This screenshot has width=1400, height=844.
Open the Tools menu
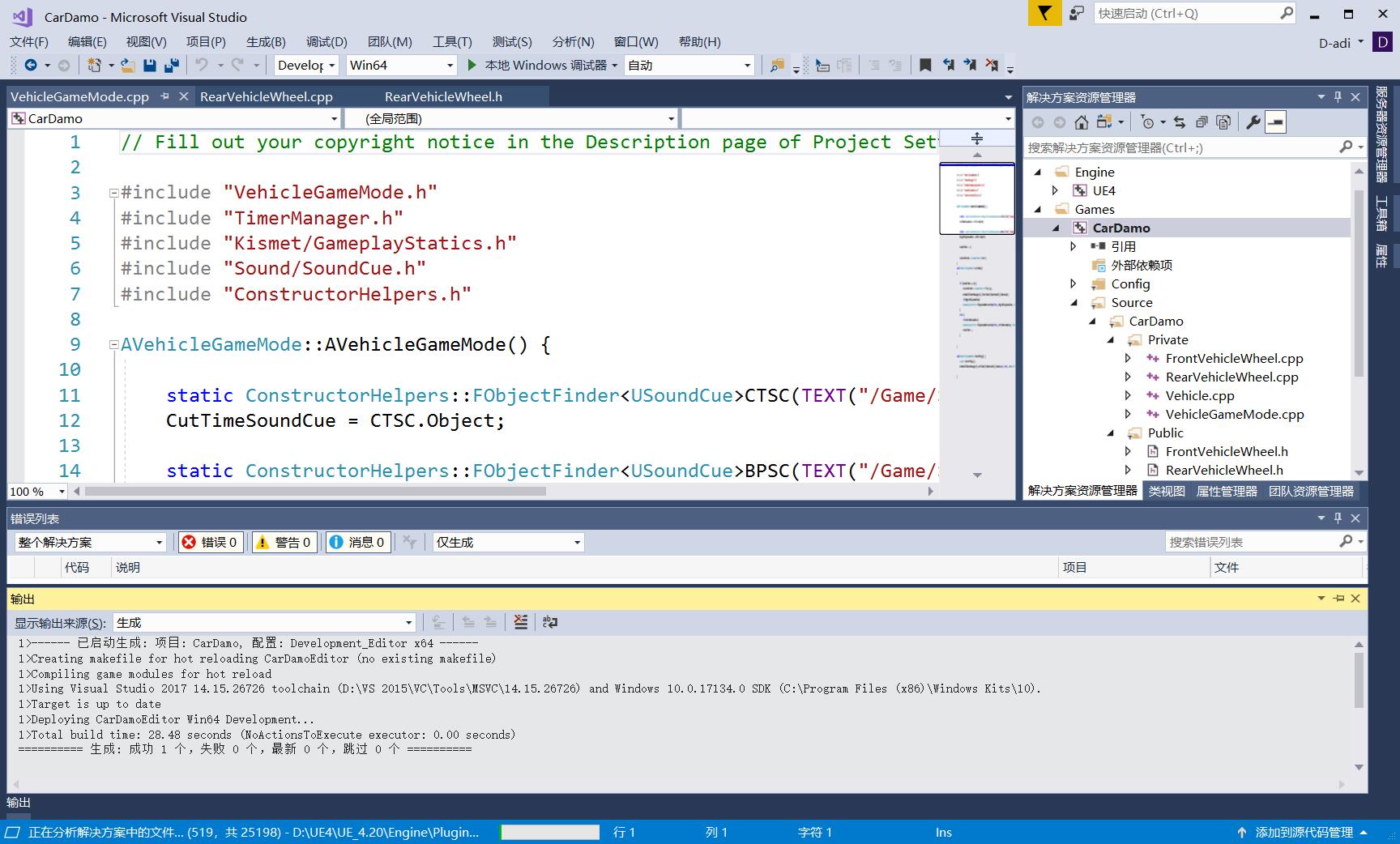pos(452,41)
